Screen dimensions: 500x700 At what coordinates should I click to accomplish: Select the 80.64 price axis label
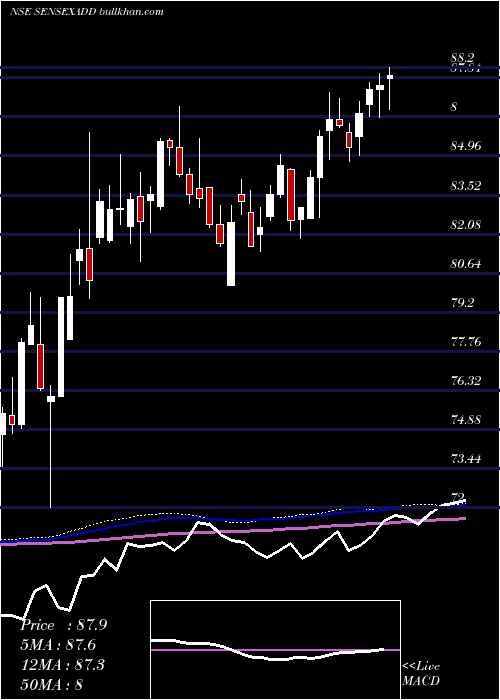(466, 264)
